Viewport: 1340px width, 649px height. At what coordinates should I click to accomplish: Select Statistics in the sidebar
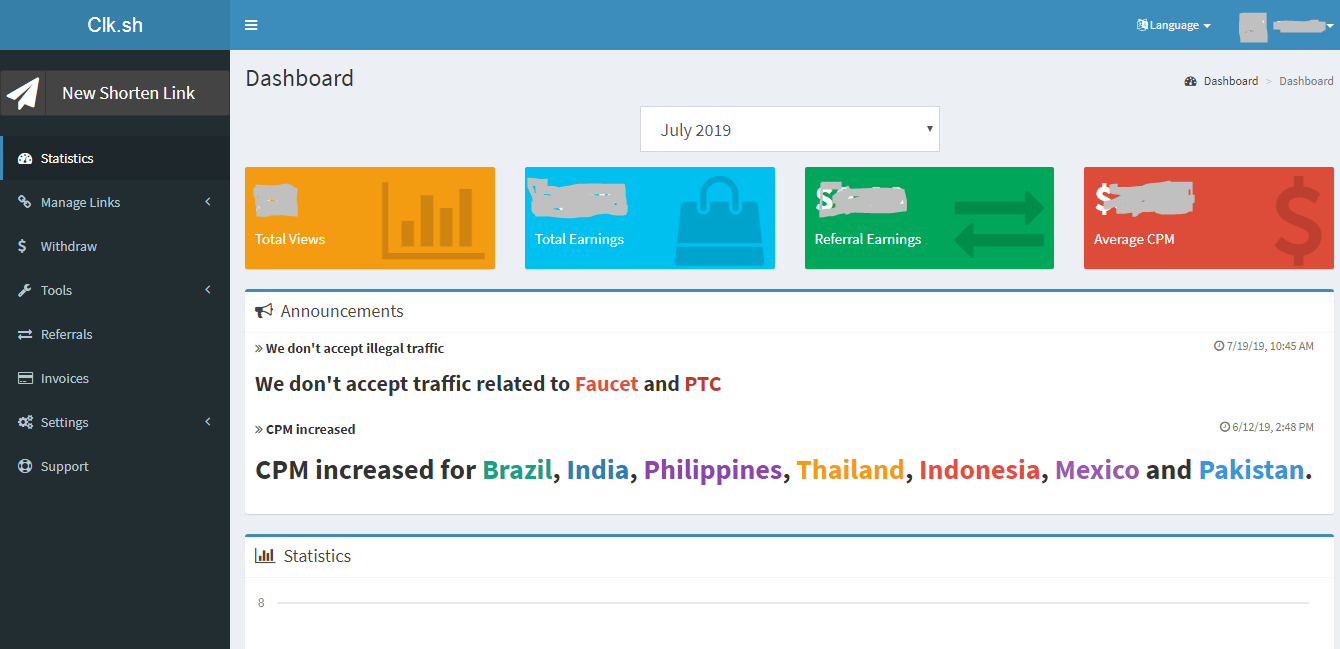point(115,158)
